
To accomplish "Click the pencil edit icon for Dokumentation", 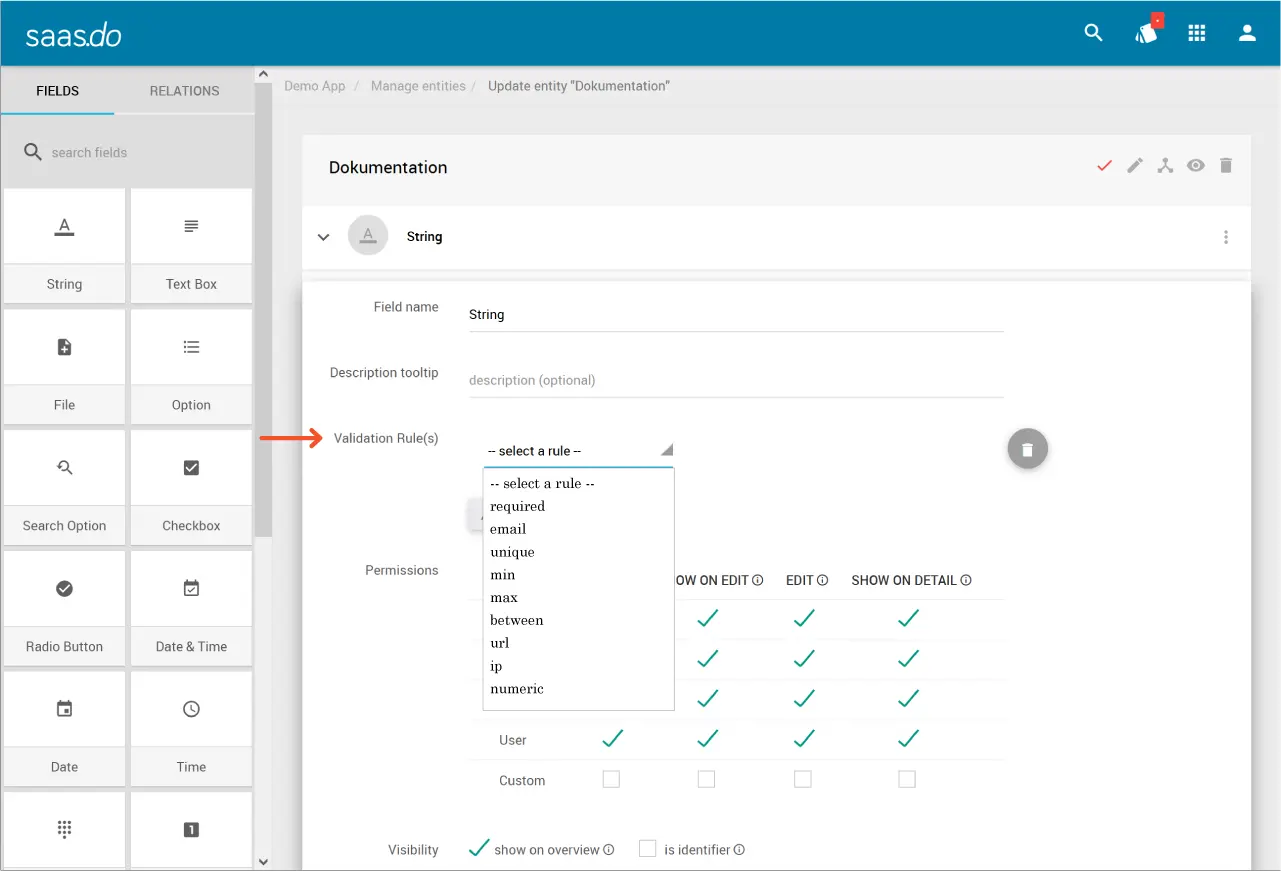I will click(x=1134, y=166).
